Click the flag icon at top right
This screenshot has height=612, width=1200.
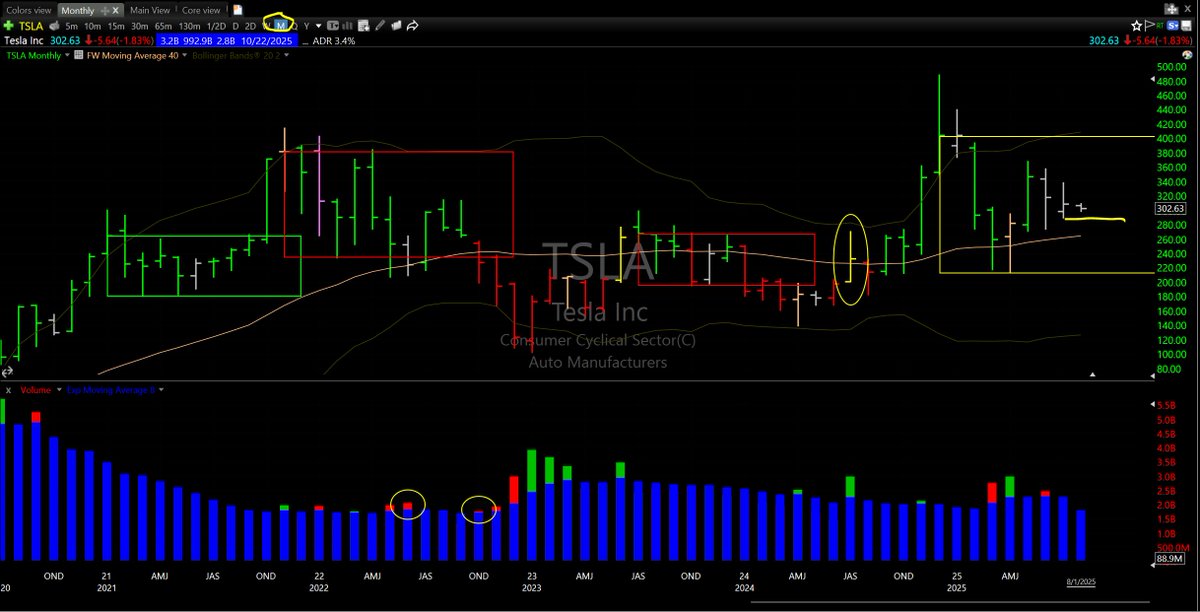(x=1149, y=26)
